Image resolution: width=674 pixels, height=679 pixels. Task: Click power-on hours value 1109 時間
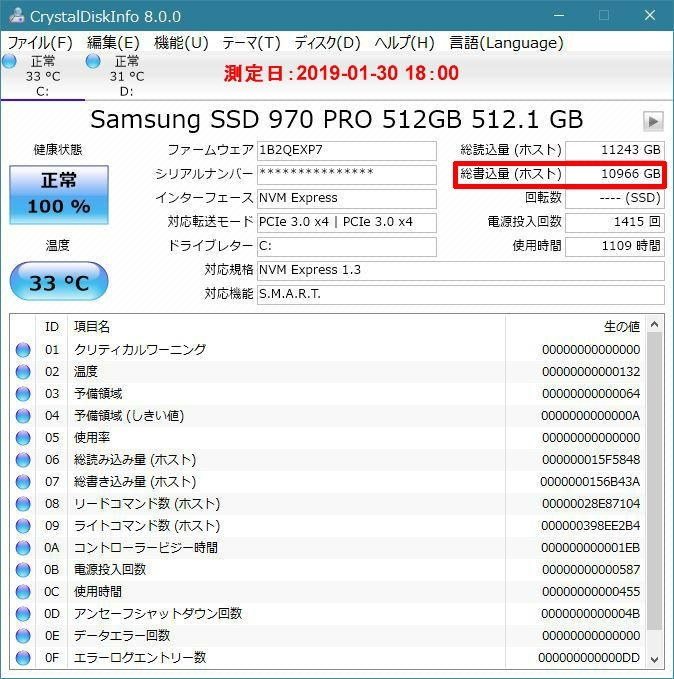coord(615,246)
